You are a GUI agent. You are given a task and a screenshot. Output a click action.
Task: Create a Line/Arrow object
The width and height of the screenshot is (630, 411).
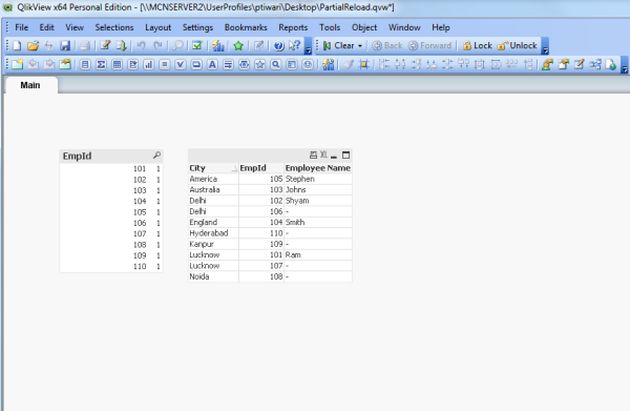(x=228, y=64)
